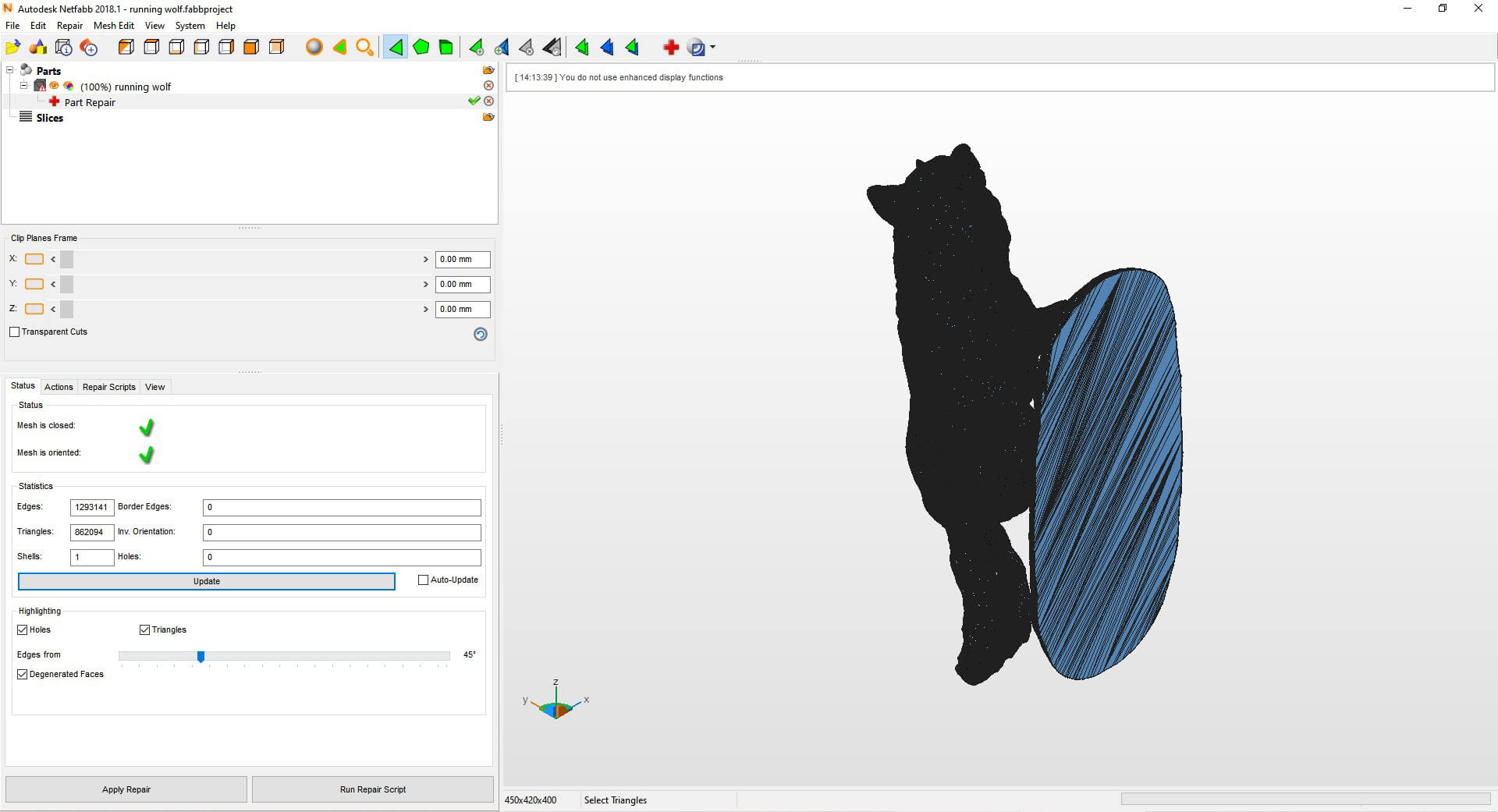Activate the select triangles tool
This screenshot has width=1498, height=812.
tap(396, 48)
